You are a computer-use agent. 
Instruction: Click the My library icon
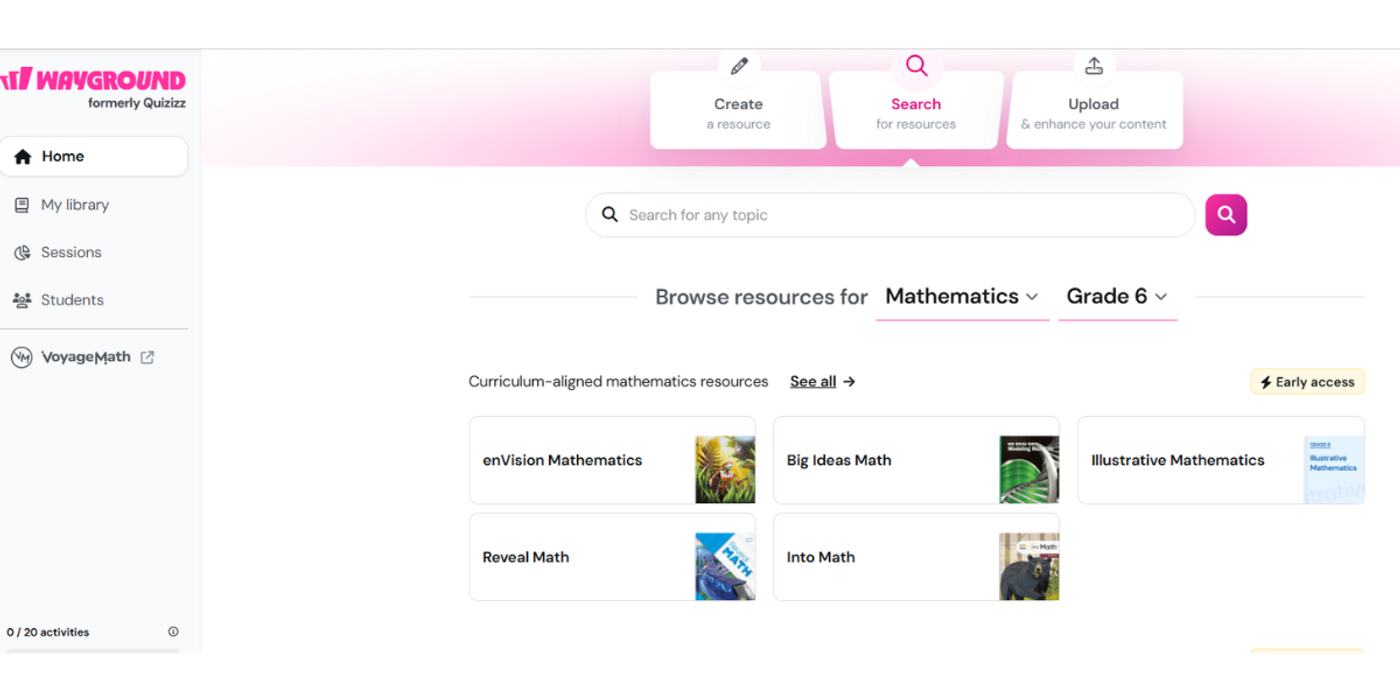tap(22, 204)
